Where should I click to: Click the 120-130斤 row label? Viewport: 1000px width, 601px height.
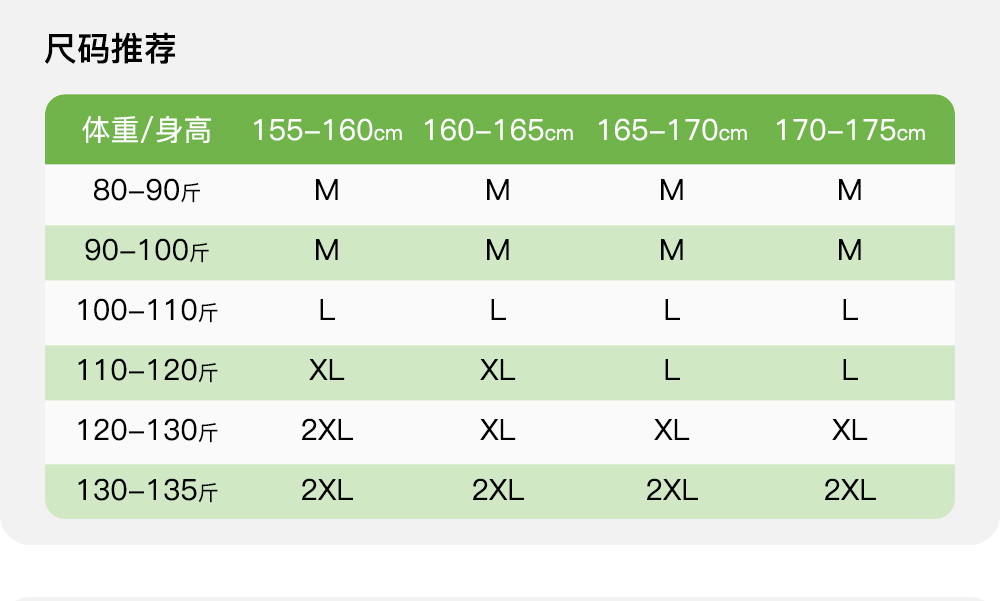pos(147,431)
